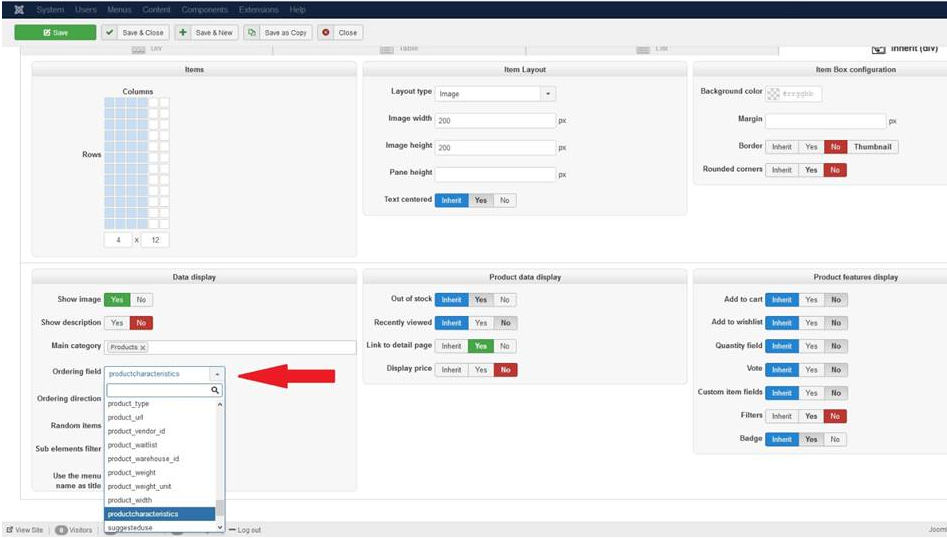Click the rows count input showing 12
947x538 pixels.
coord(155,240)
